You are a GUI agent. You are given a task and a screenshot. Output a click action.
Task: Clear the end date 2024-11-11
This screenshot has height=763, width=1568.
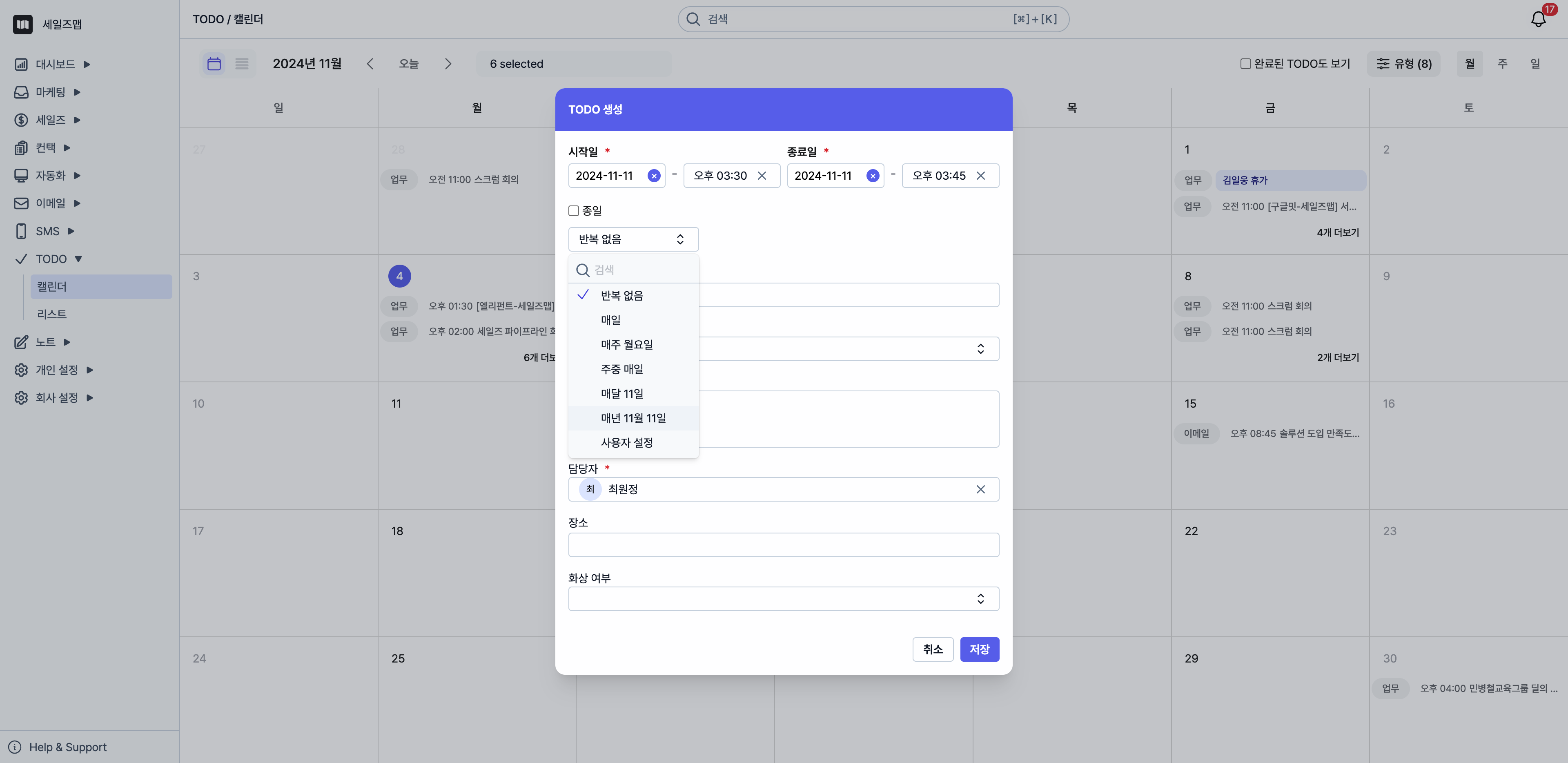(872, 176)
